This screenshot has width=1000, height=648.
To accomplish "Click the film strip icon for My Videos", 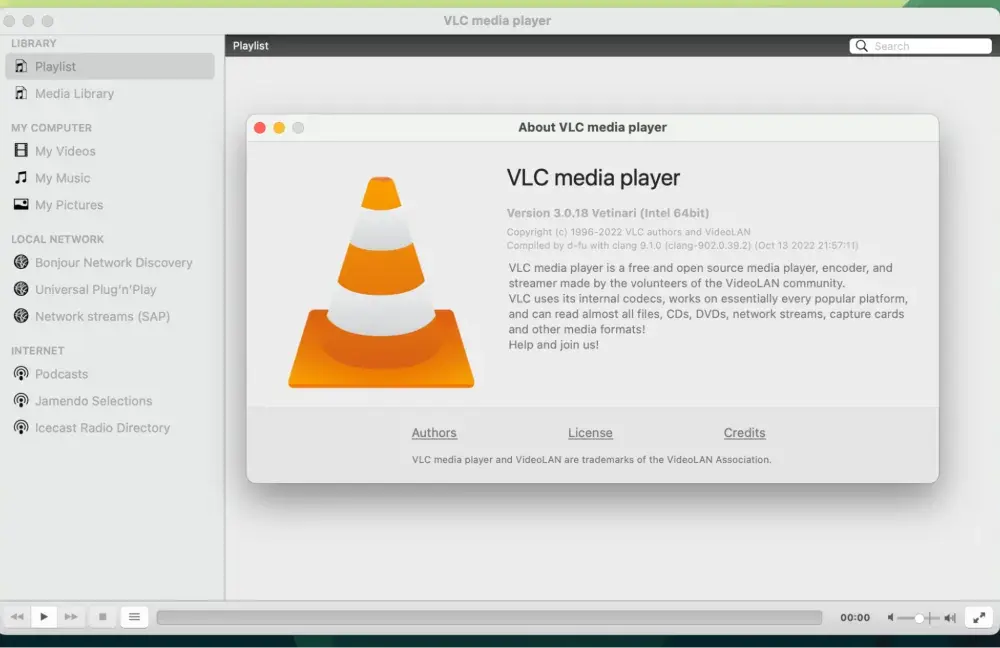I will (x=21, y=150).
